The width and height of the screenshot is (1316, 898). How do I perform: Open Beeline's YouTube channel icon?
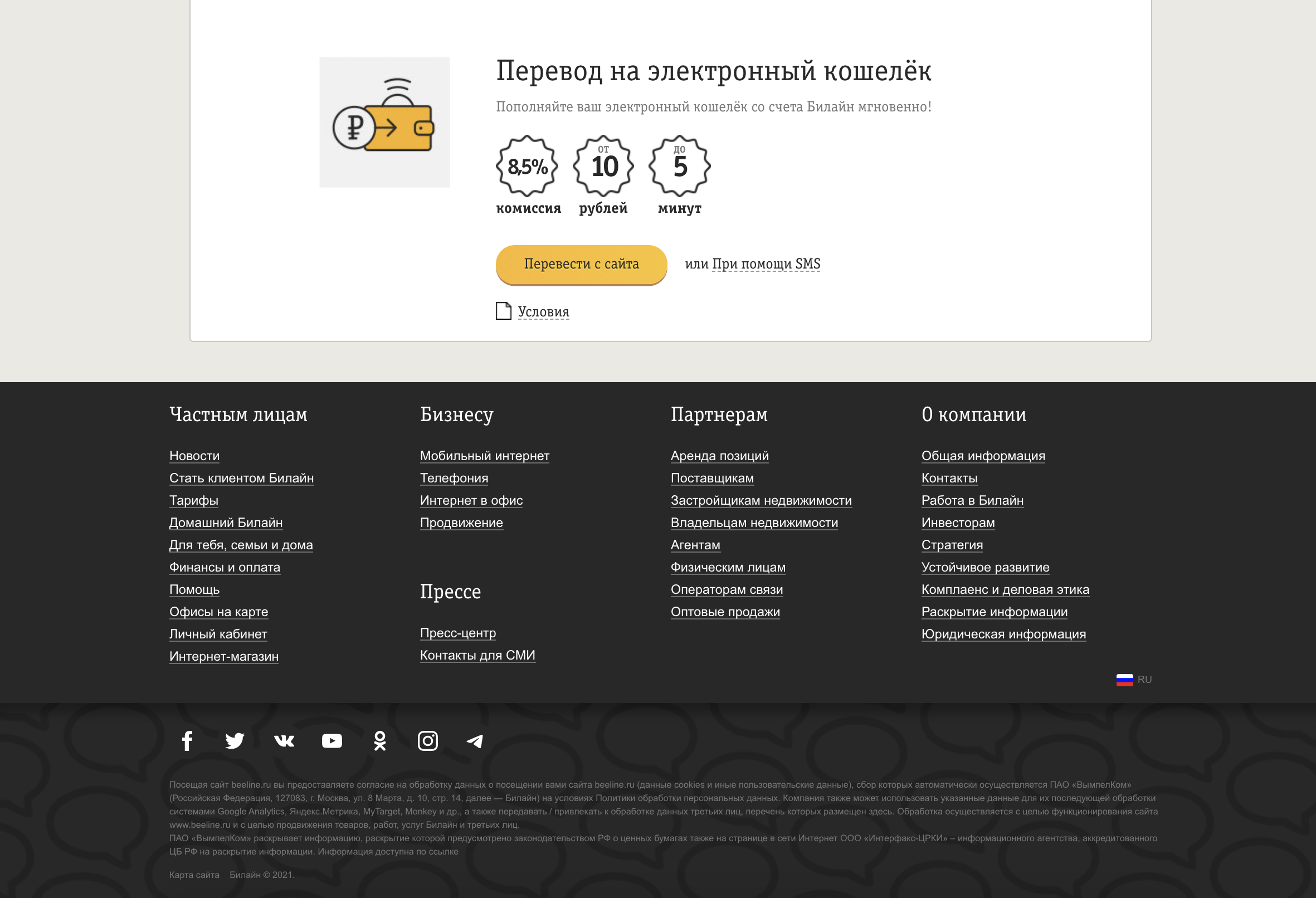[332, 740]
